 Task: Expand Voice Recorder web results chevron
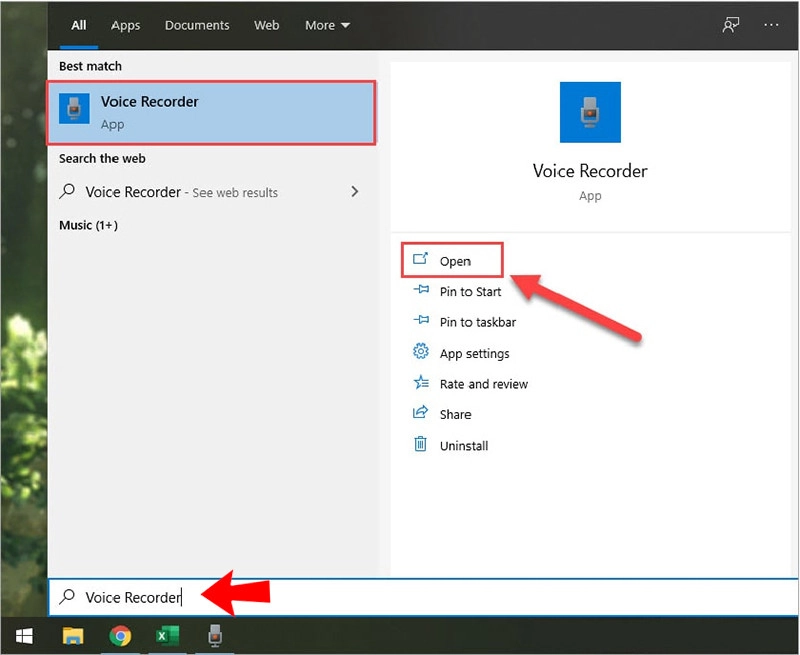coord(355,191)
